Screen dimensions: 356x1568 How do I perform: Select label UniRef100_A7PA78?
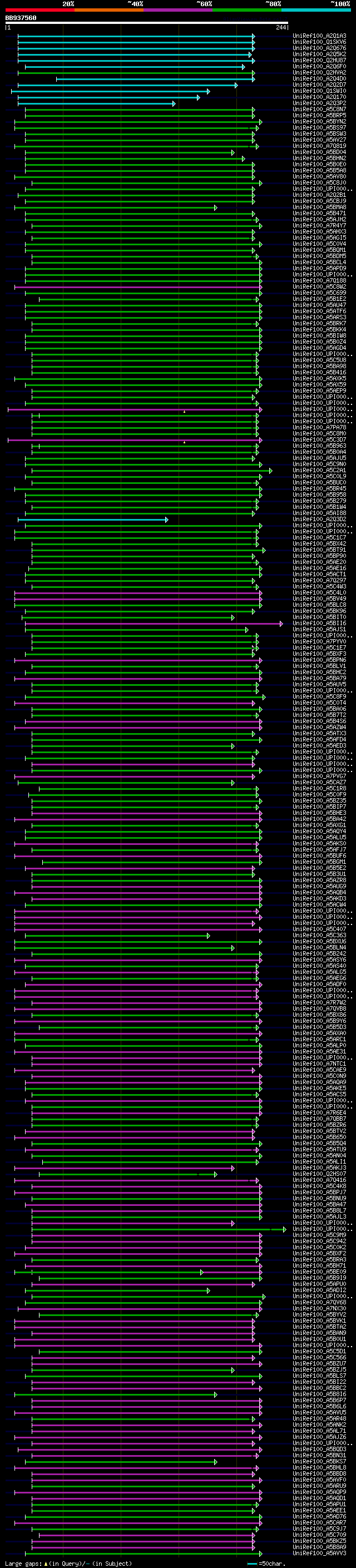[x=319, y=427]
